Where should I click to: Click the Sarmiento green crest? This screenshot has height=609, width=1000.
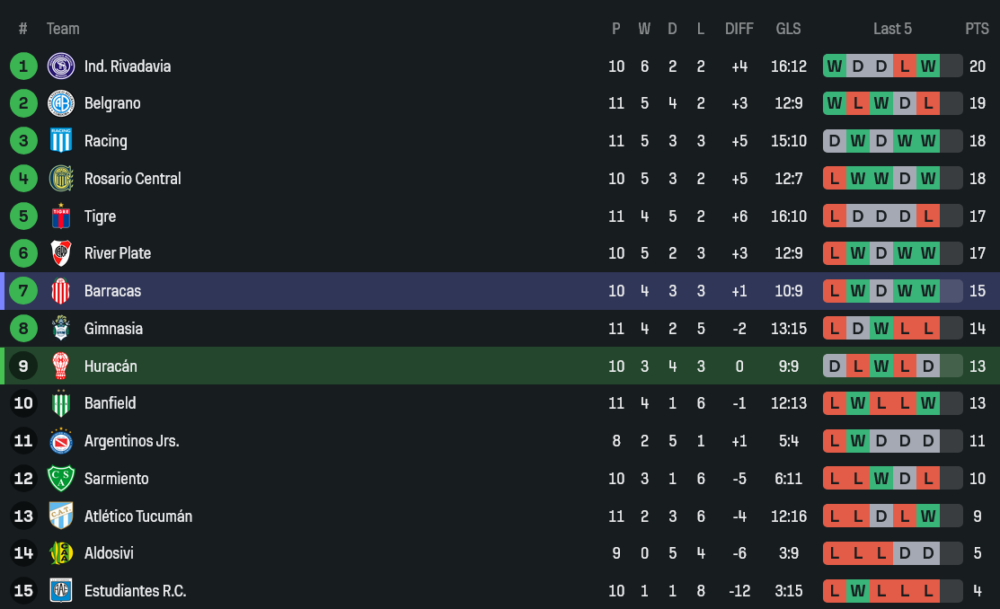click(x=61, y=478)
